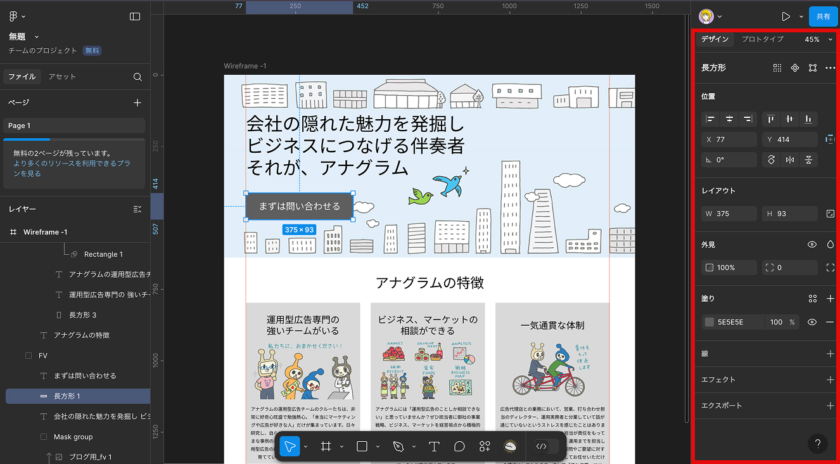Open the 45% zoom dropdown

click(x=817, y=40)
